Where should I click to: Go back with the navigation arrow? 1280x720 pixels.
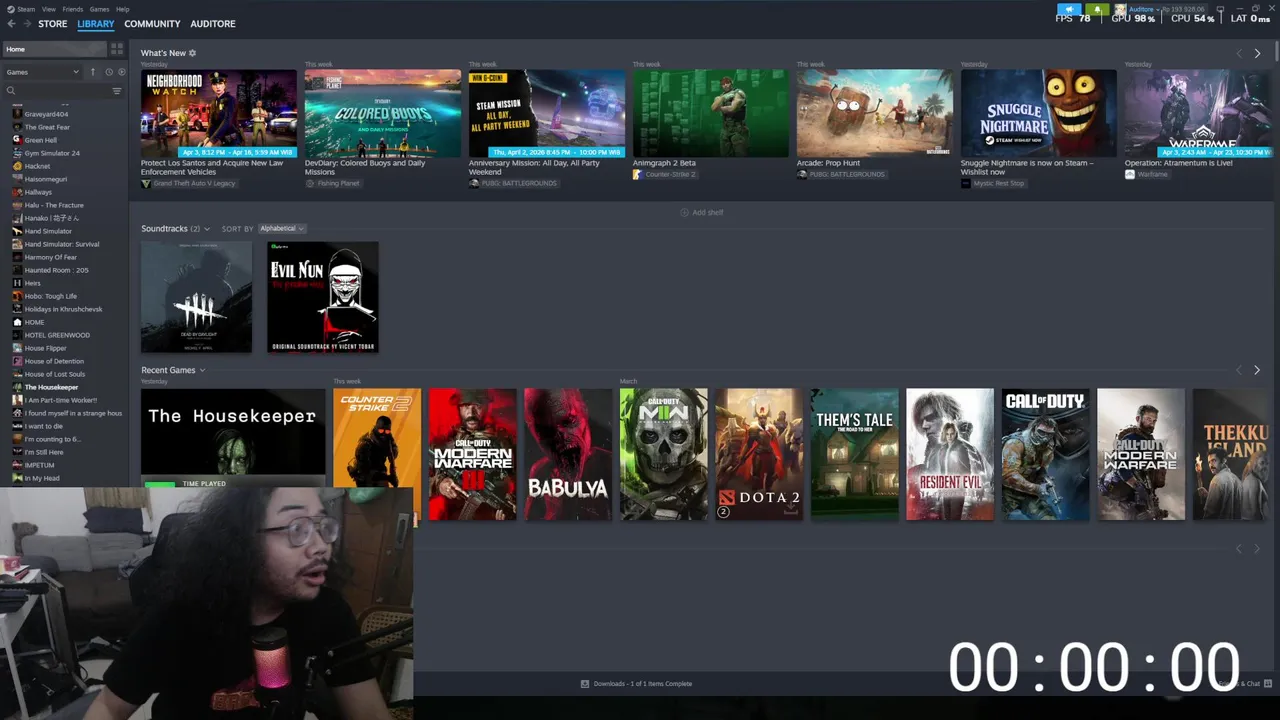(x=11, y=23)
